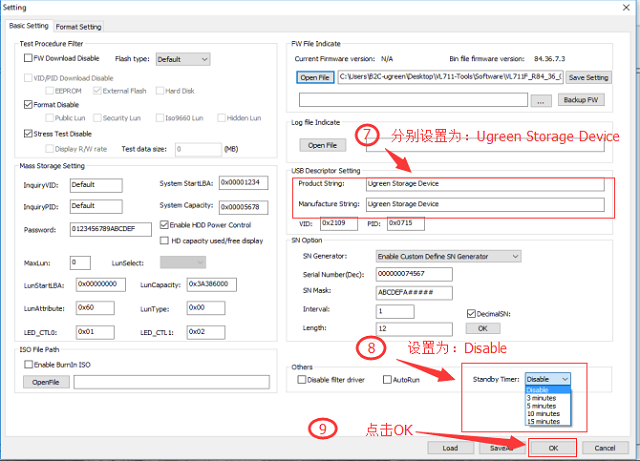Click the Cancel button
Image resolution: width=640 pixels, height=461 pixels.
point(604,448)
